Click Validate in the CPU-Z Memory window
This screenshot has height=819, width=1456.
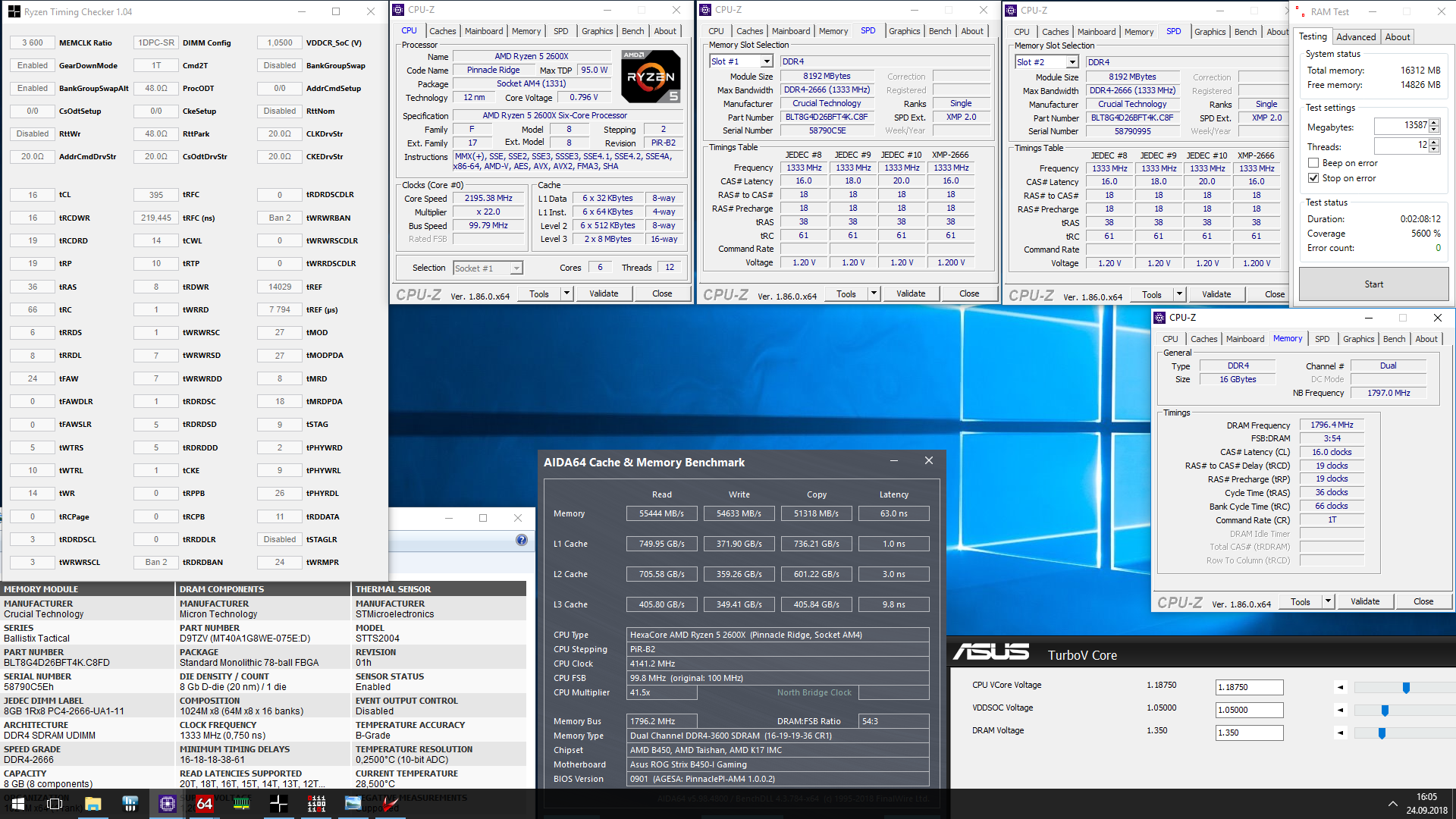1365,601
